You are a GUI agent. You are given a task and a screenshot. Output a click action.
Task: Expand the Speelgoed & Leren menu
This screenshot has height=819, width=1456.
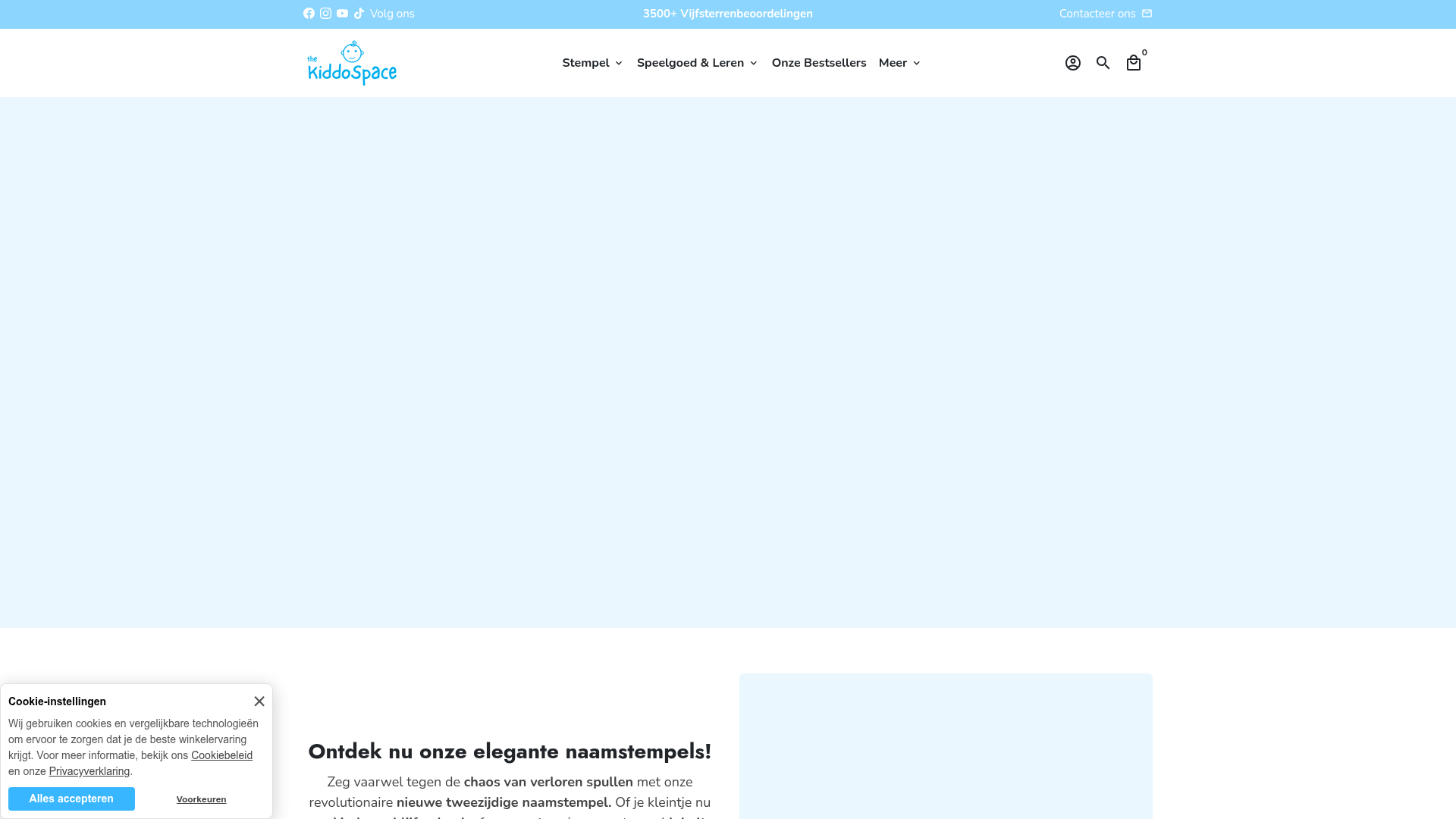coord(697,63)
